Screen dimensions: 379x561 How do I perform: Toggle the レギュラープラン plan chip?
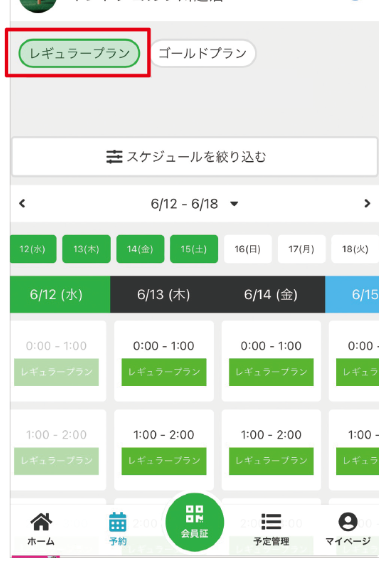[79, 53]
